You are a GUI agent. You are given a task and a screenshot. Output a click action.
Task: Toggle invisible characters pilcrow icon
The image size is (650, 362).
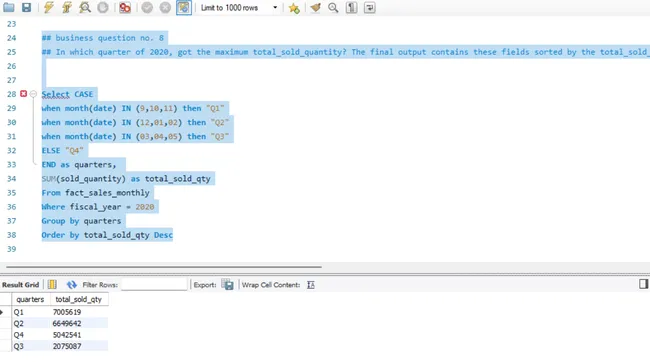tap(352, 7)
